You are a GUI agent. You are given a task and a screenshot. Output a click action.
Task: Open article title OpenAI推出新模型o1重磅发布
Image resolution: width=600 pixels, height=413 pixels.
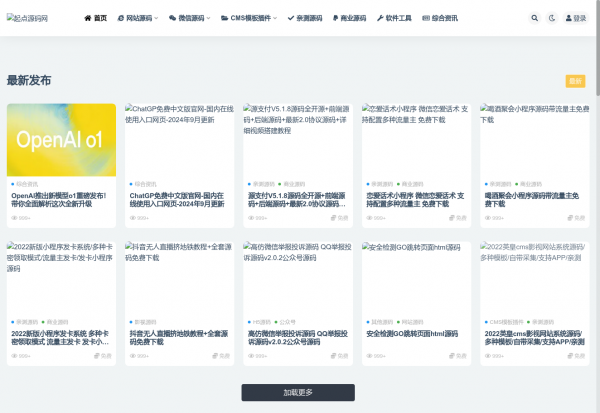click(59, 199)
